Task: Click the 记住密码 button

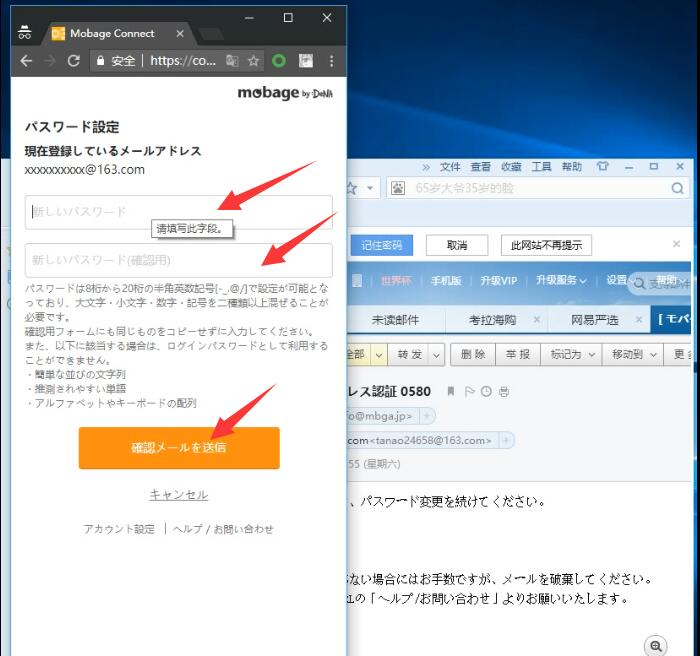Action: click(x=382, y=245)
